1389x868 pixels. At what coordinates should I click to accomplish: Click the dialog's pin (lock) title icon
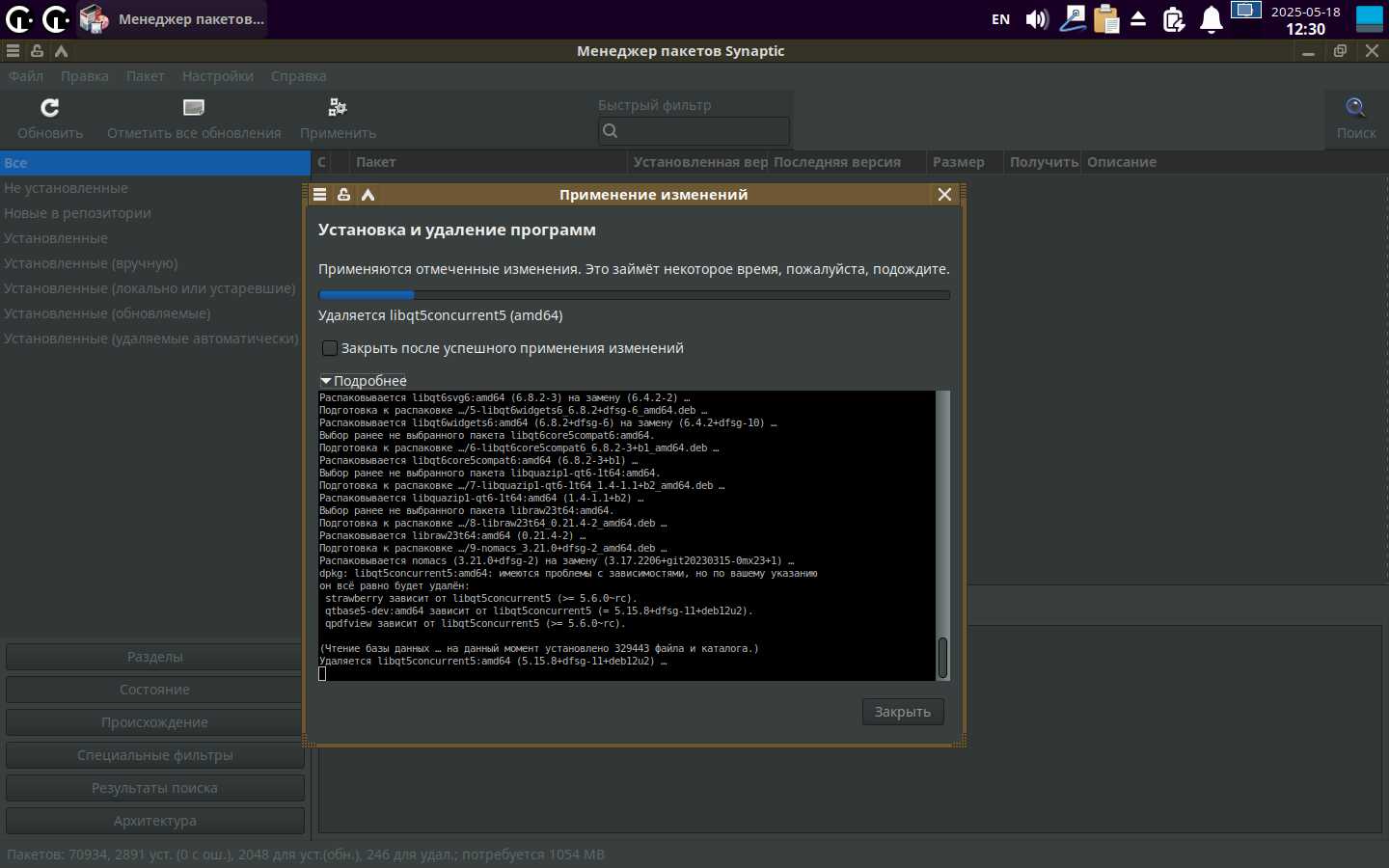(x=343, y=195)
